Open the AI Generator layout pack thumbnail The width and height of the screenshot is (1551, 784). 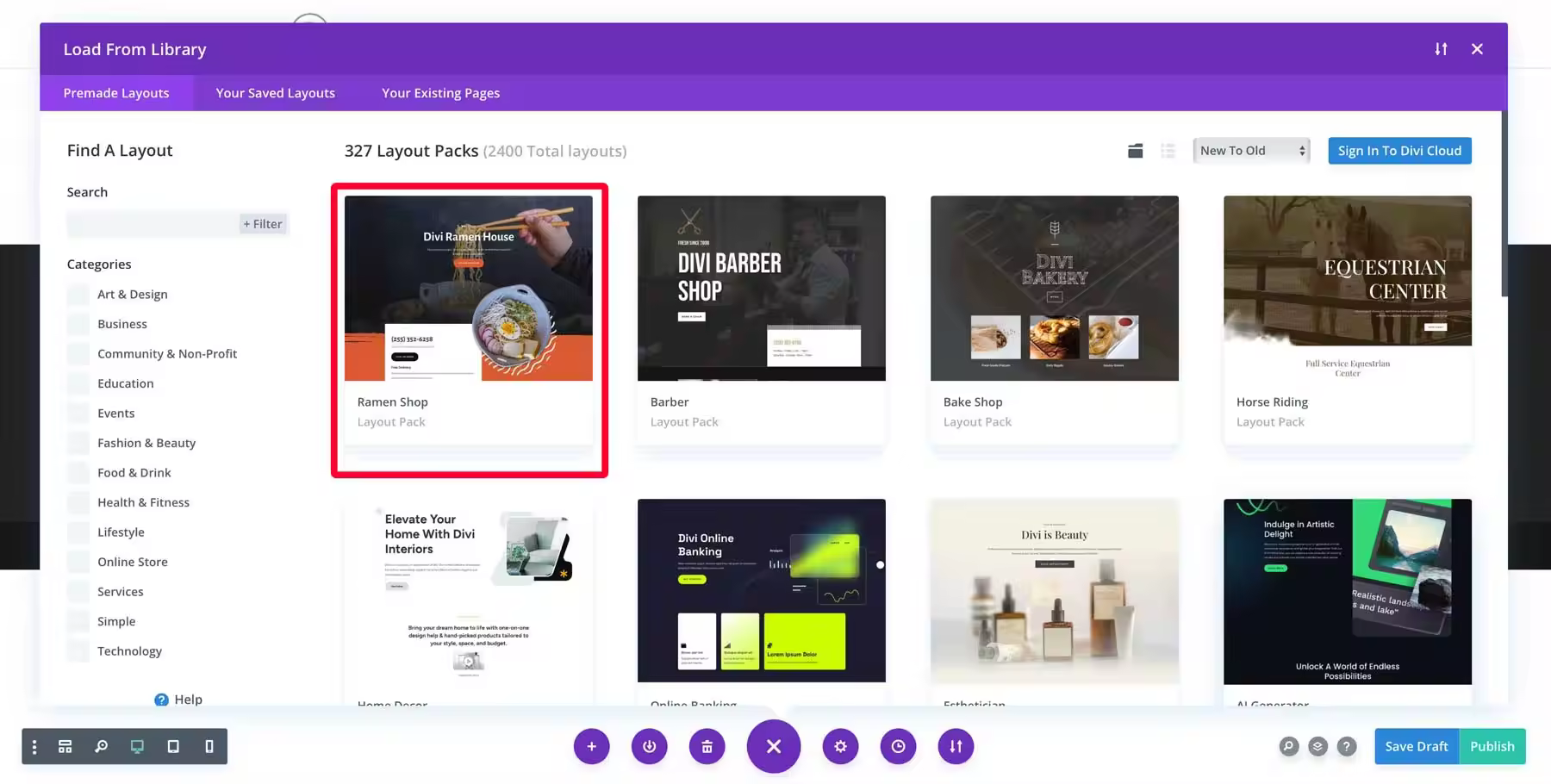tap(1348, 591)
